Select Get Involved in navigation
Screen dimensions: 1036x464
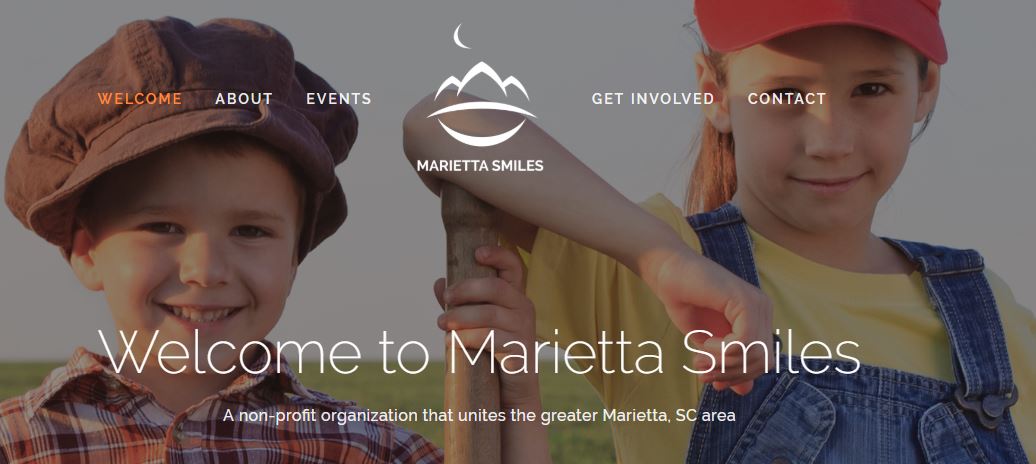click(x=653, y=98)
